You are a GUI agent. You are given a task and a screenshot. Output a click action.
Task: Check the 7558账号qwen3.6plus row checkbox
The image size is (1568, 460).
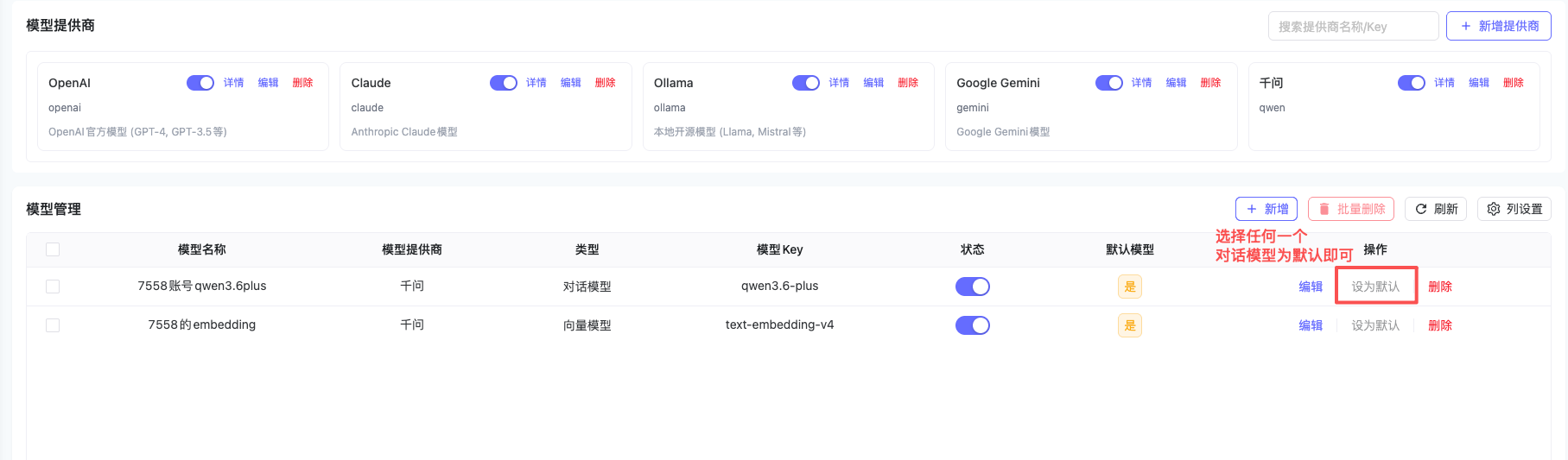click(x=53, y=287)
